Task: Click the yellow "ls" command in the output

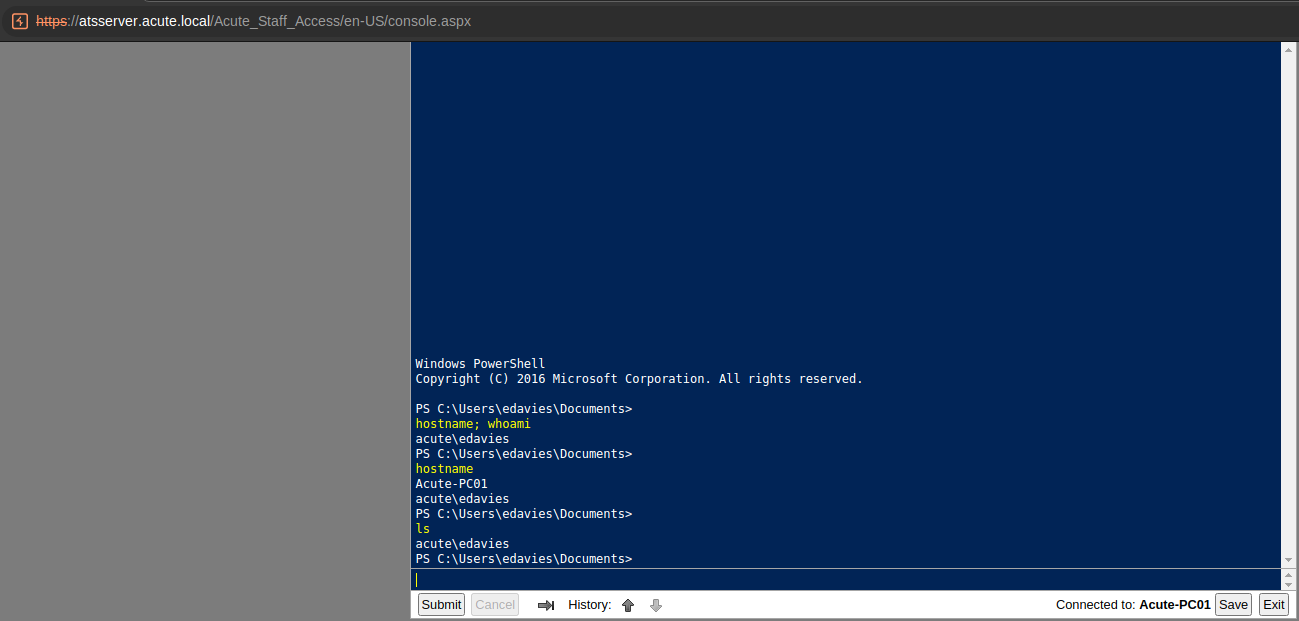Action: coord(423,529)
